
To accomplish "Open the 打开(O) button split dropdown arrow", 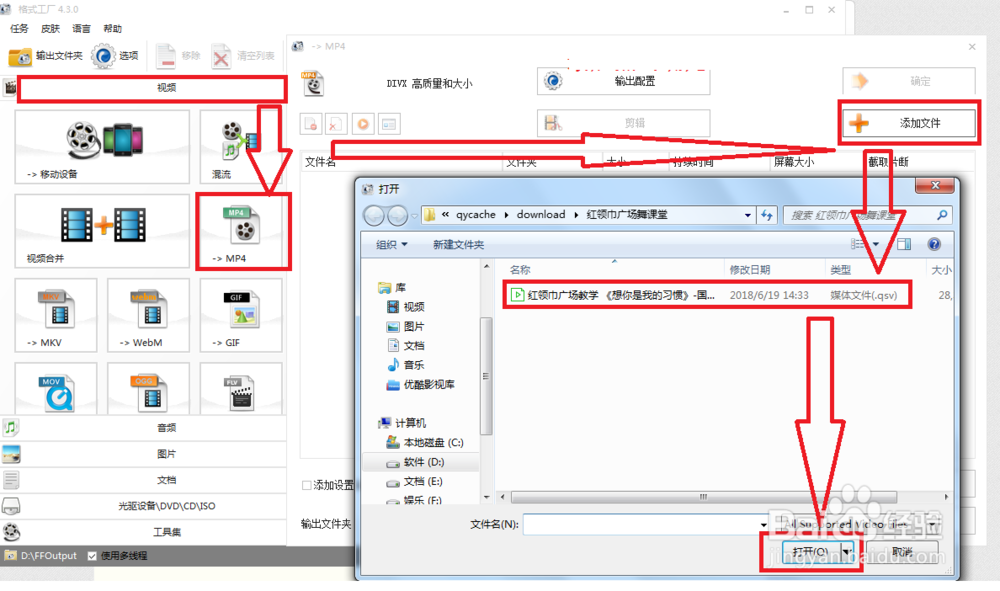I will click(x=843, y=551).
